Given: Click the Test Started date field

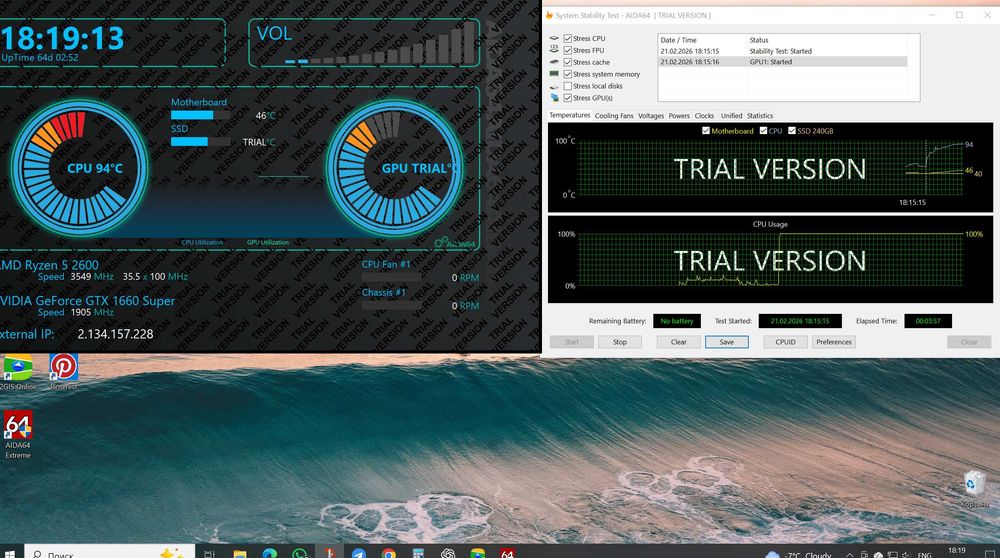Looking at the screenshot, I should coord(800,321).
